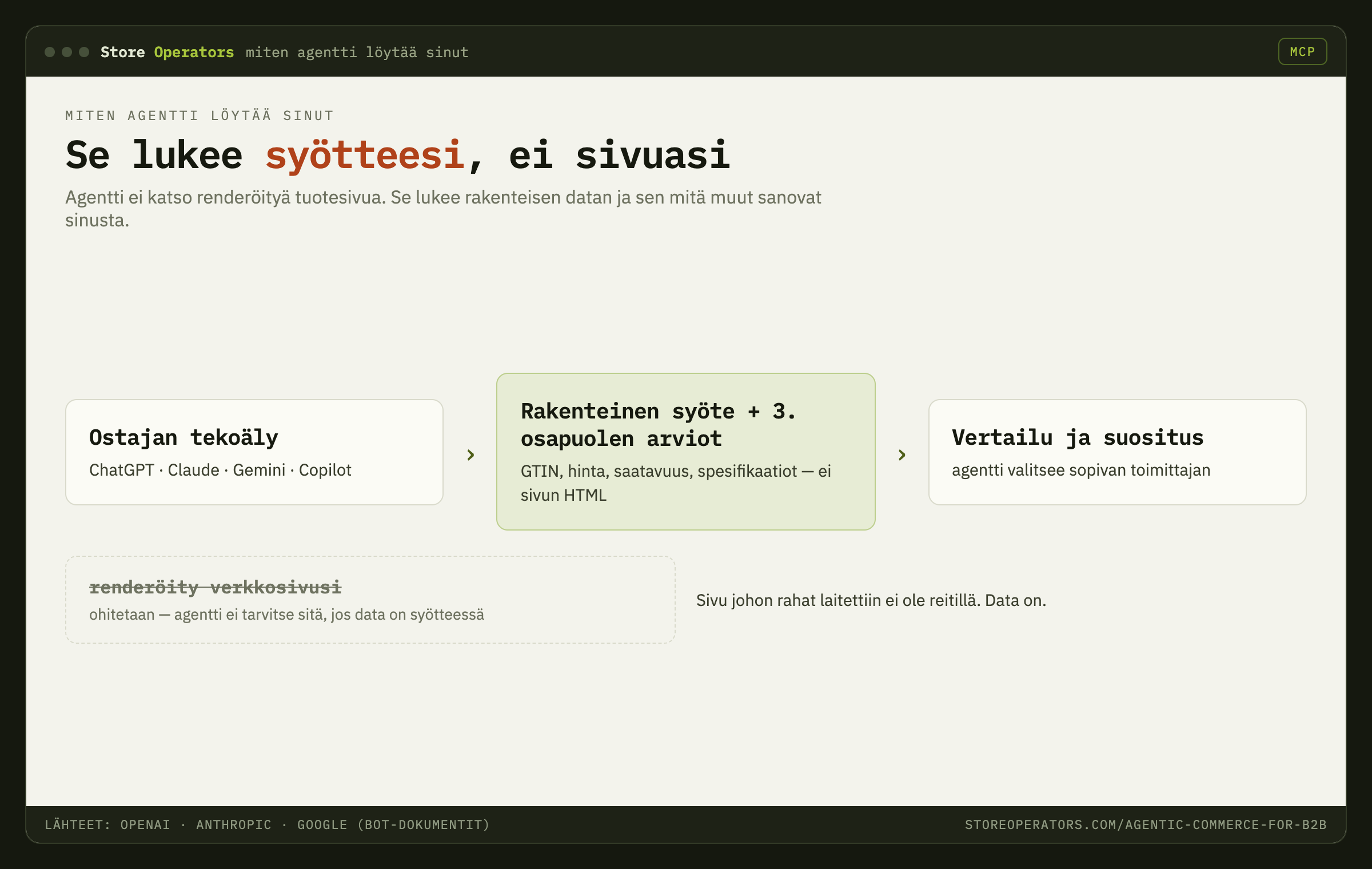Click the struck-through renderöity verkkosivusi heading
This screenshot has width=1372, height=869.
point(215,587)
